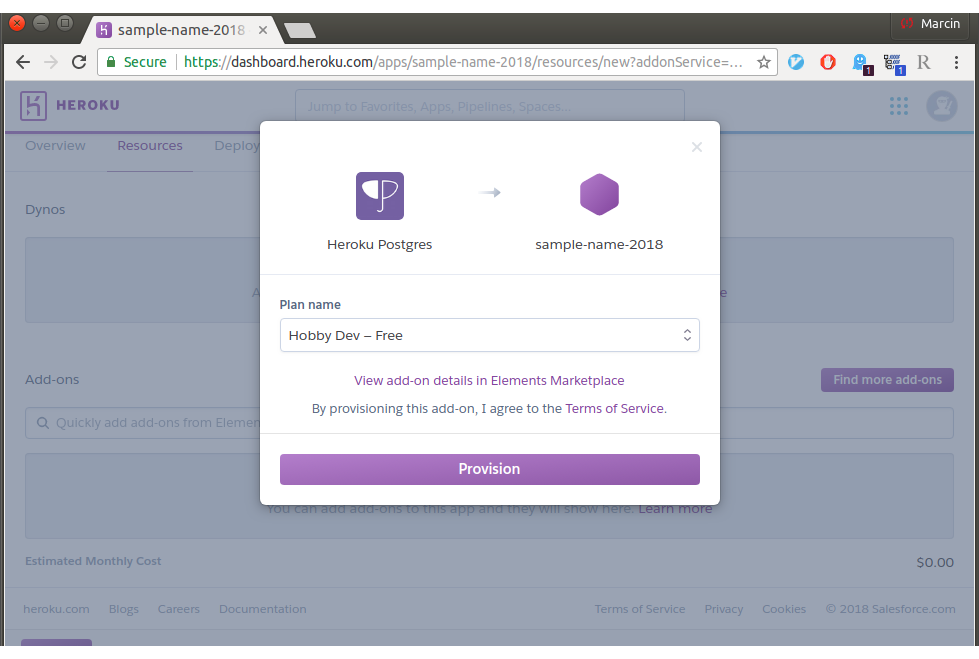Image resolution: width=979 pixels, height=659 pixels.
Task: Click the browser address bar URL
Action: pos(463,62)
